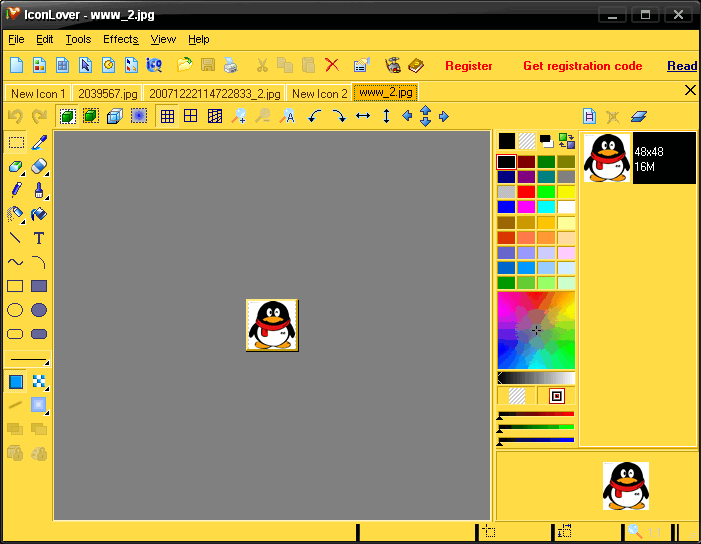Select the Pencil tool
Viewport: 701px width, 544px height.
click(16, 190)
